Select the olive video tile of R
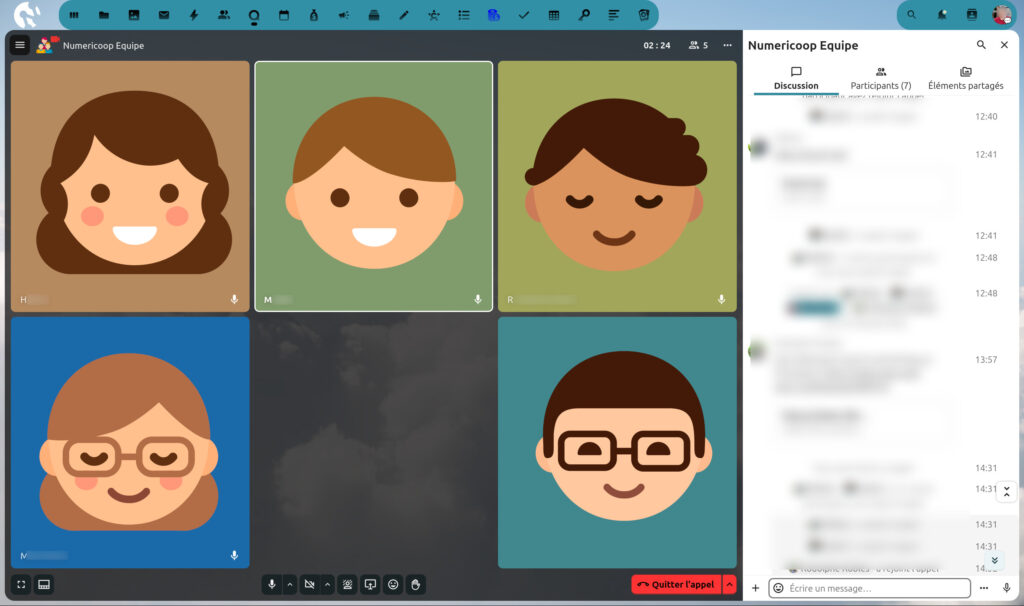1024x606 pixels. point(617,186)
